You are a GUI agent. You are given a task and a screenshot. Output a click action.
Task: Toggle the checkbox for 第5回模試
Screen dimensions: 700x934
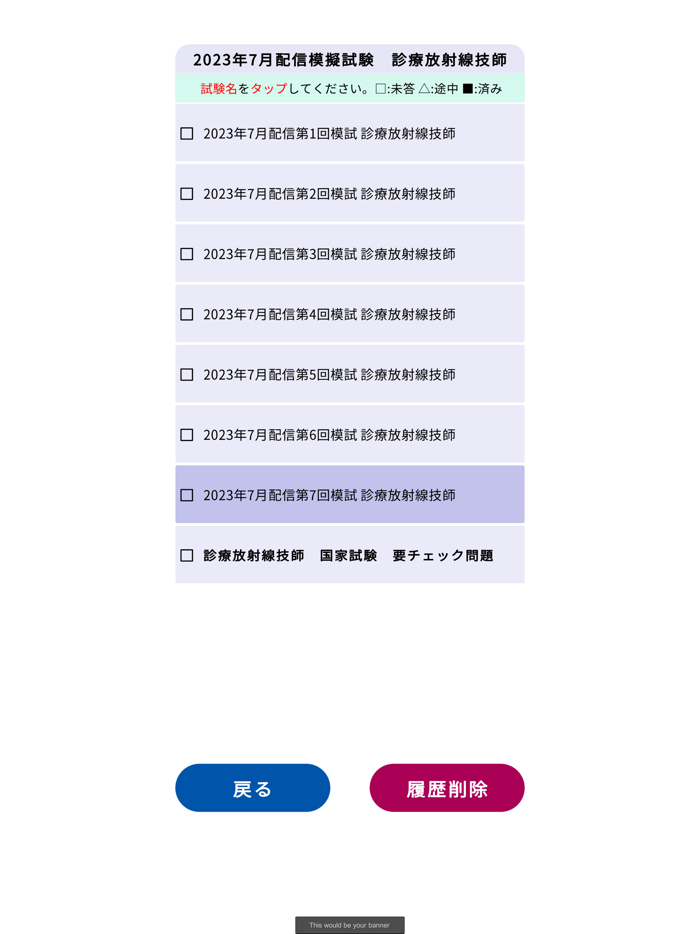coord(186,374)
